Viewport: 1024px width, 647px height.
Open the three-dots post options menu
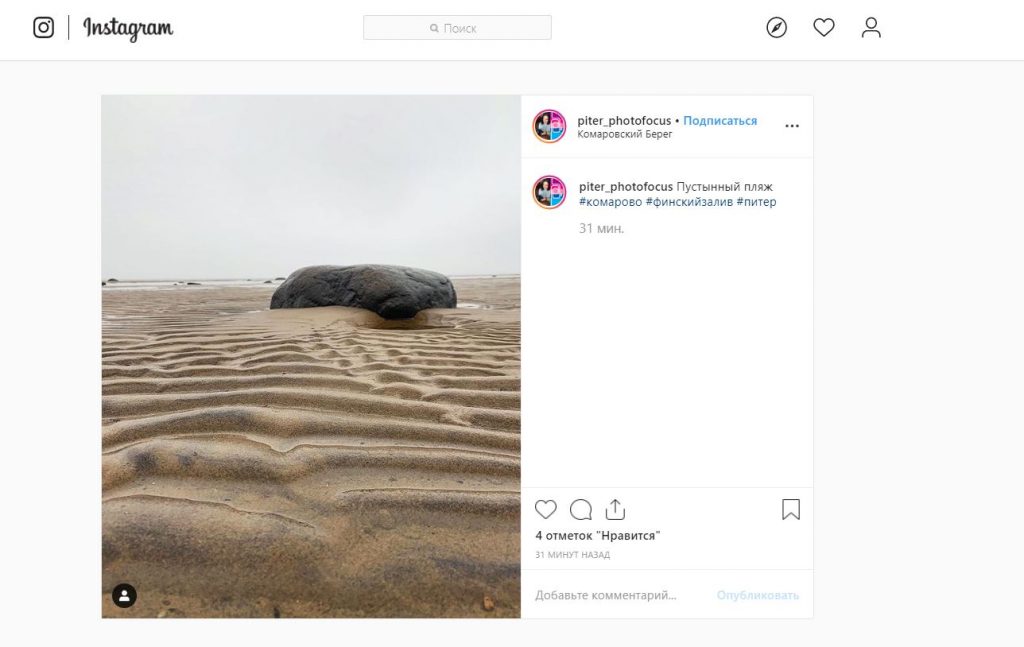[x=792, y=126]
